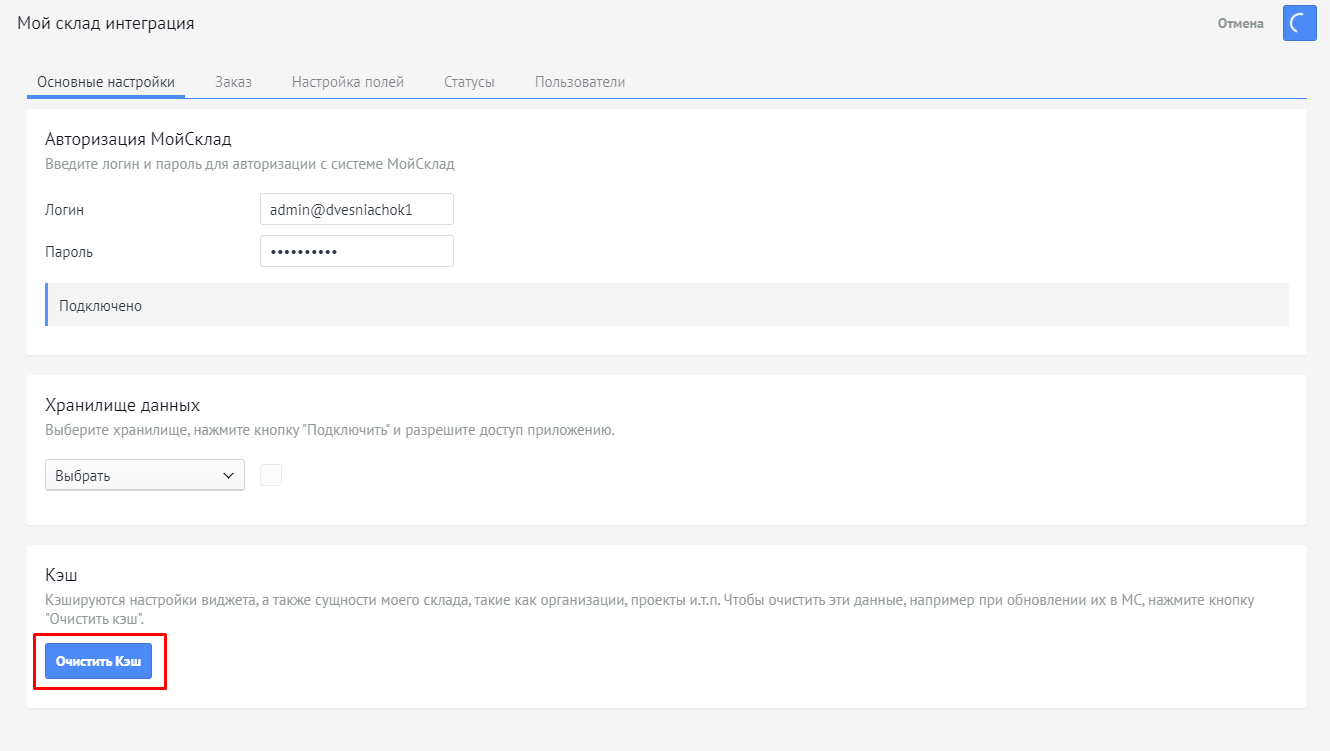
Task: Switch to the Основные настройки tab
Action: coord(106,82)
